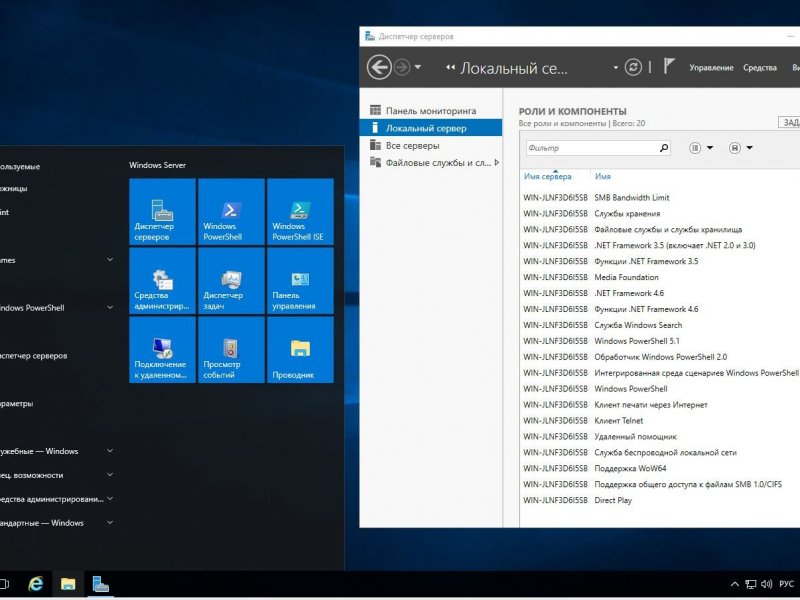Select the Службы хранения row
The height and width of the screenshot is (600, 800).
click(x=661, y=213)
